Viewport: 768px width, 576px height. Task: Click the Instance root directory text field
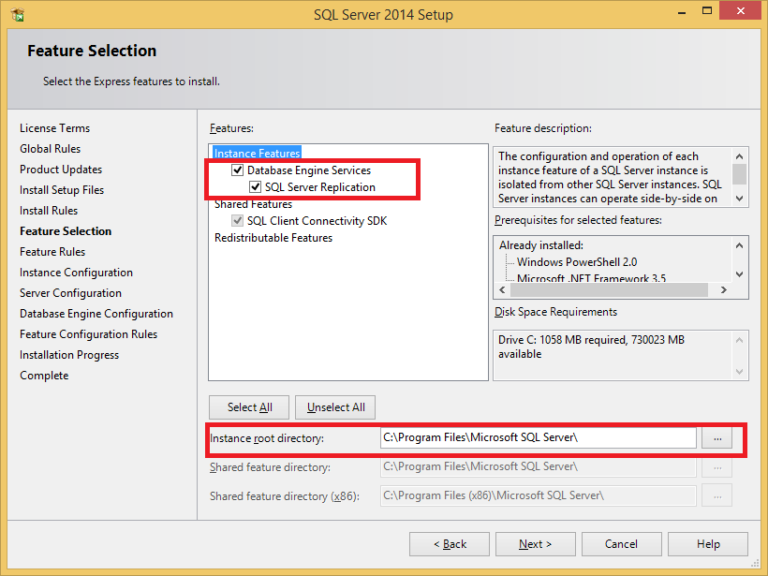538,437
